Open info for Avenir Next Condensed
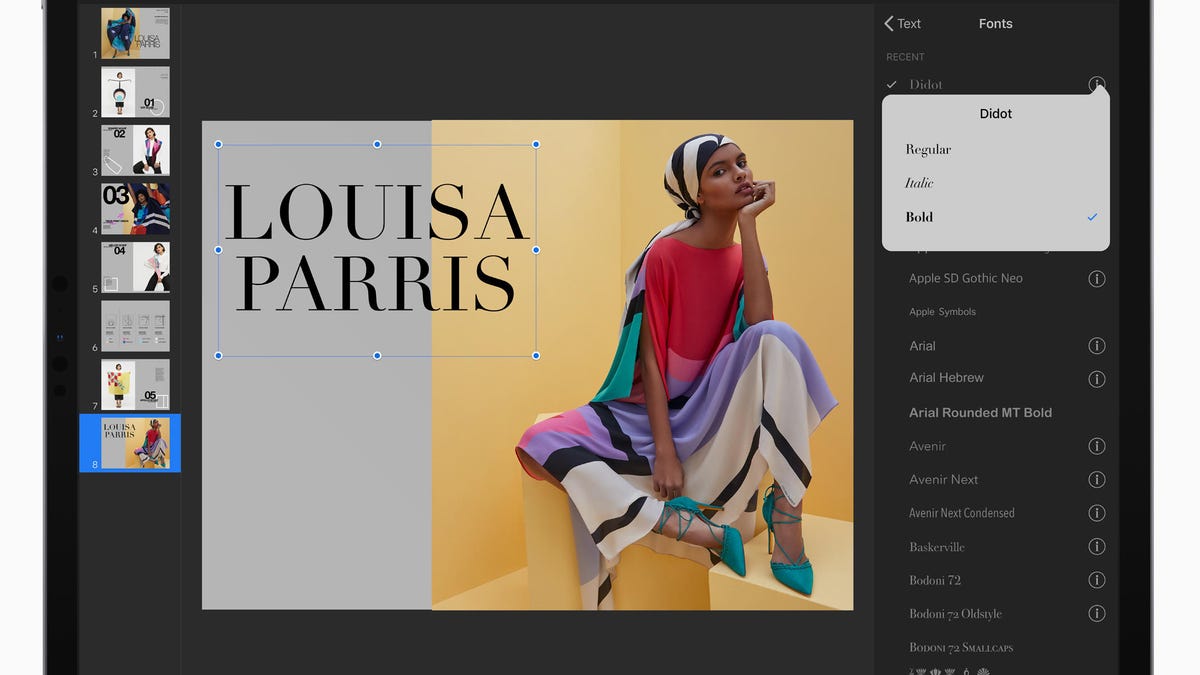Image resolution: width=1200 pixels, height=675 pixels. (x=1097, y=513)
